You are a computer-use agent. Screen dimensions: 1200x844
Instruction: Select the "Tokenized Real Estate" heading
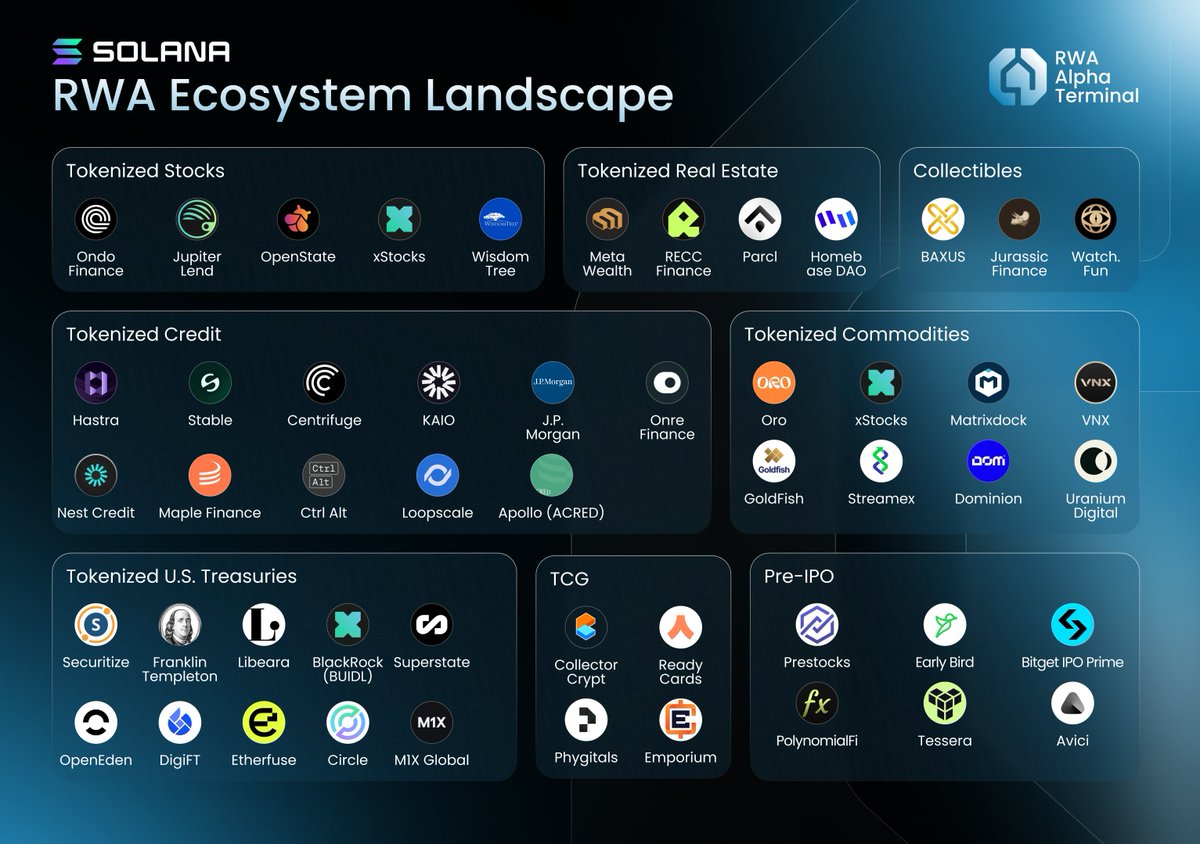tap(677, 171)
